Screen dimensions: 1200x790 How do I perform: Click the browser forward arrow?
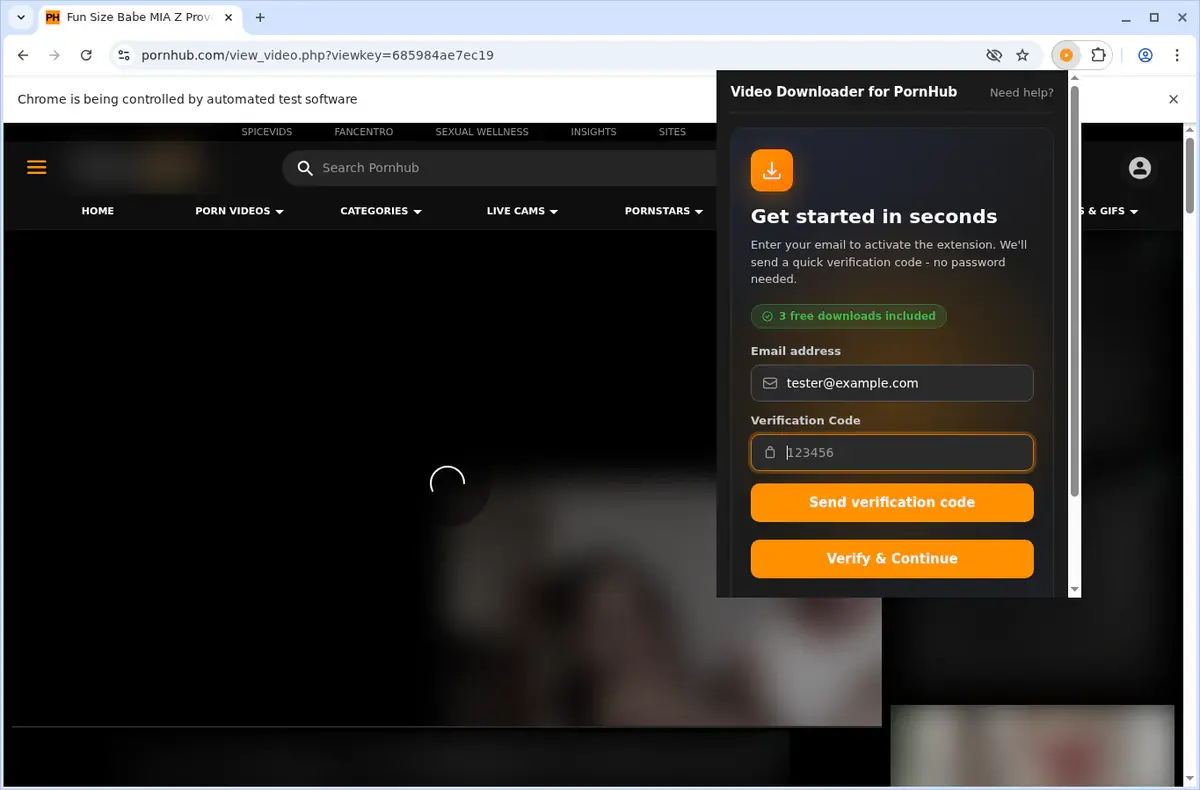[x=55, y=56]
